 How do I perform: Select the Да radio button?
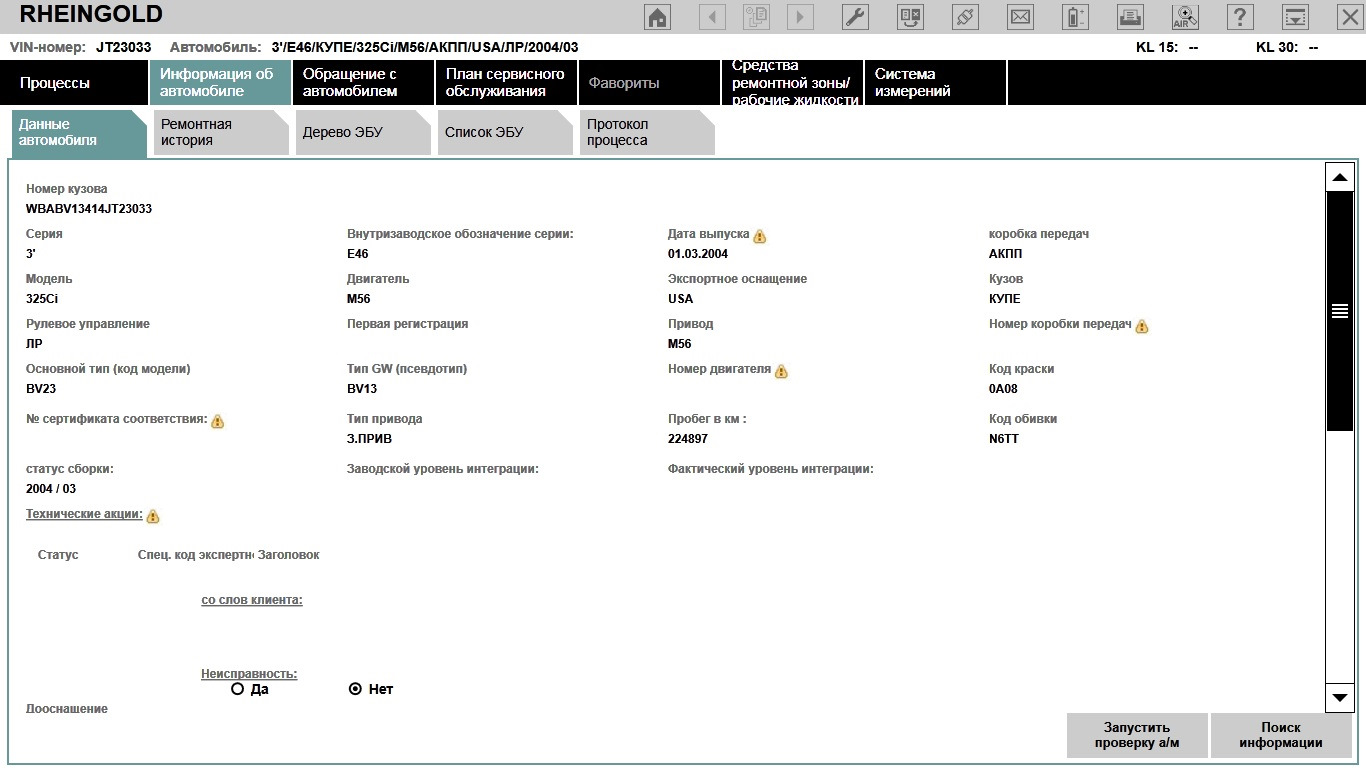[237, 689]
